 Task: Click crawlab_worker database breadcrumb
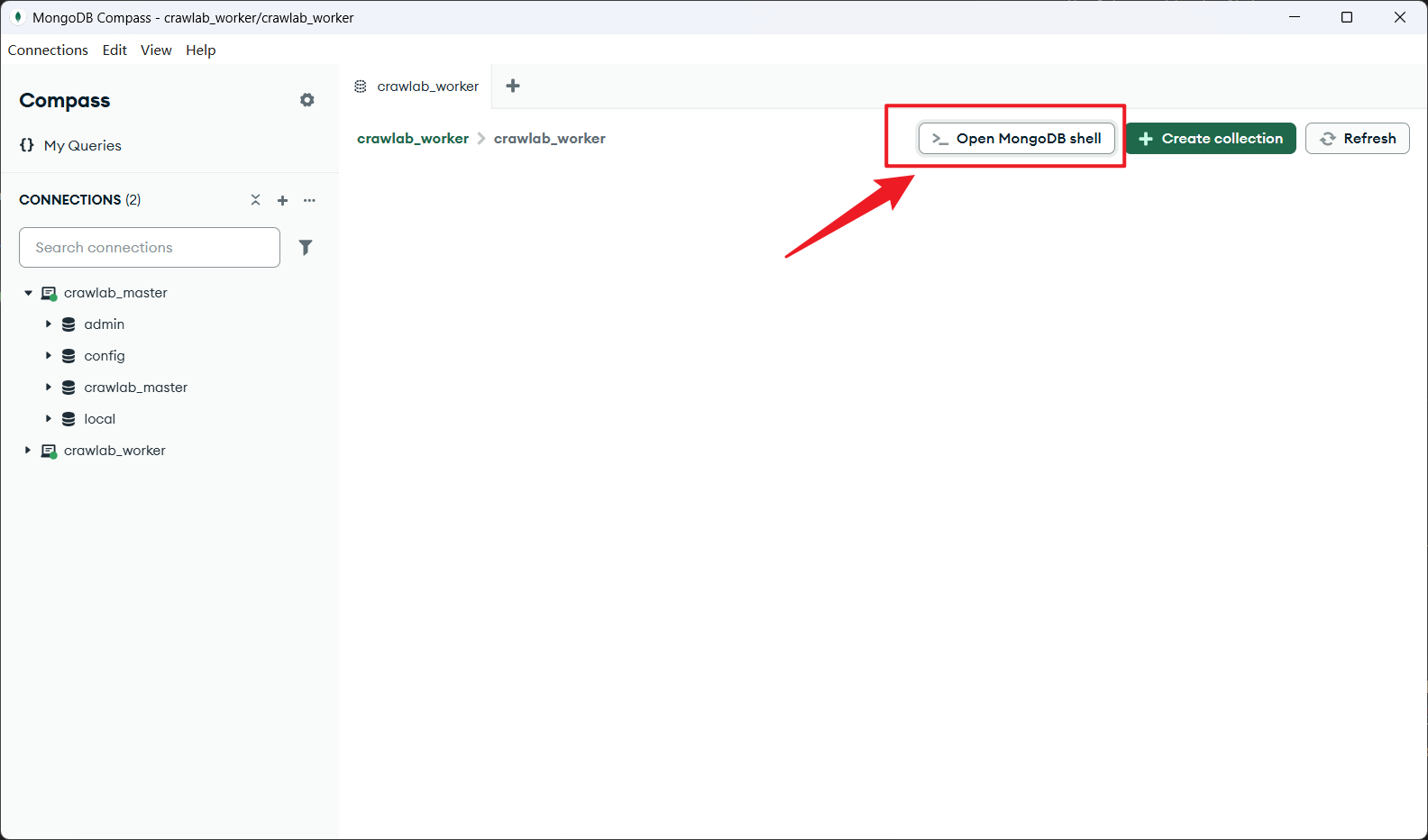click(550, 139)
